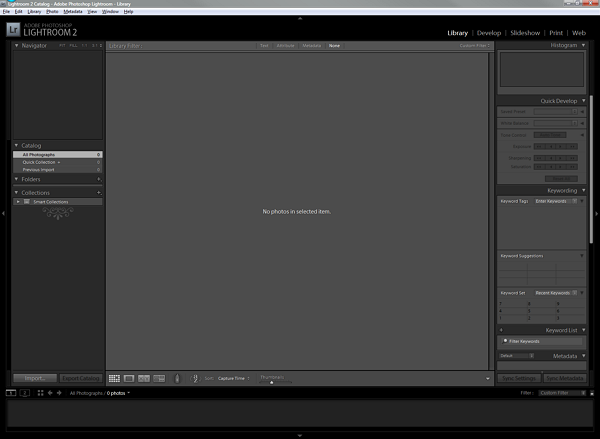This screenshot has width=600, height=439.
Task: Switch to Loupe view icon
Action: pos(129,378)
